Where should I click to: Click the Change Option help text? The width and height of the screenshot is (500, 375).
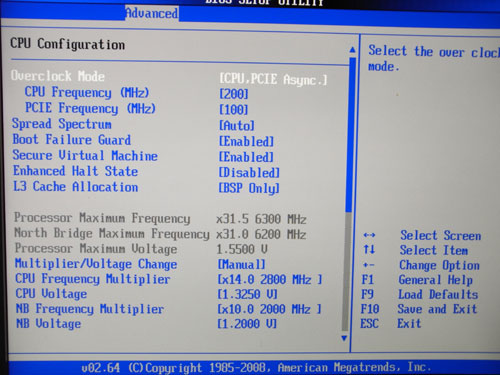click(439, 265)
